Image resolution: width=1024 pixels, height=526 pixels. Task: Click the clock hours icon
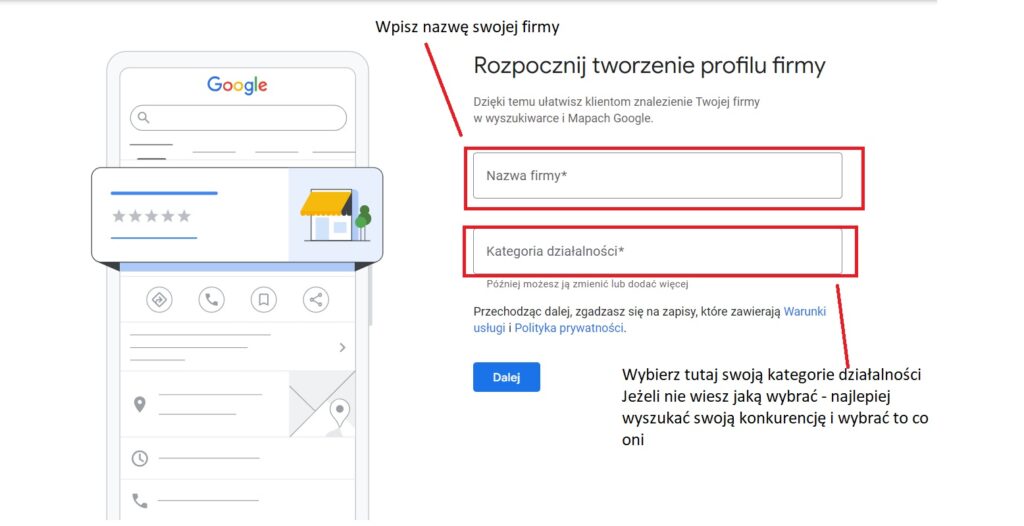[x=140, y=458]
